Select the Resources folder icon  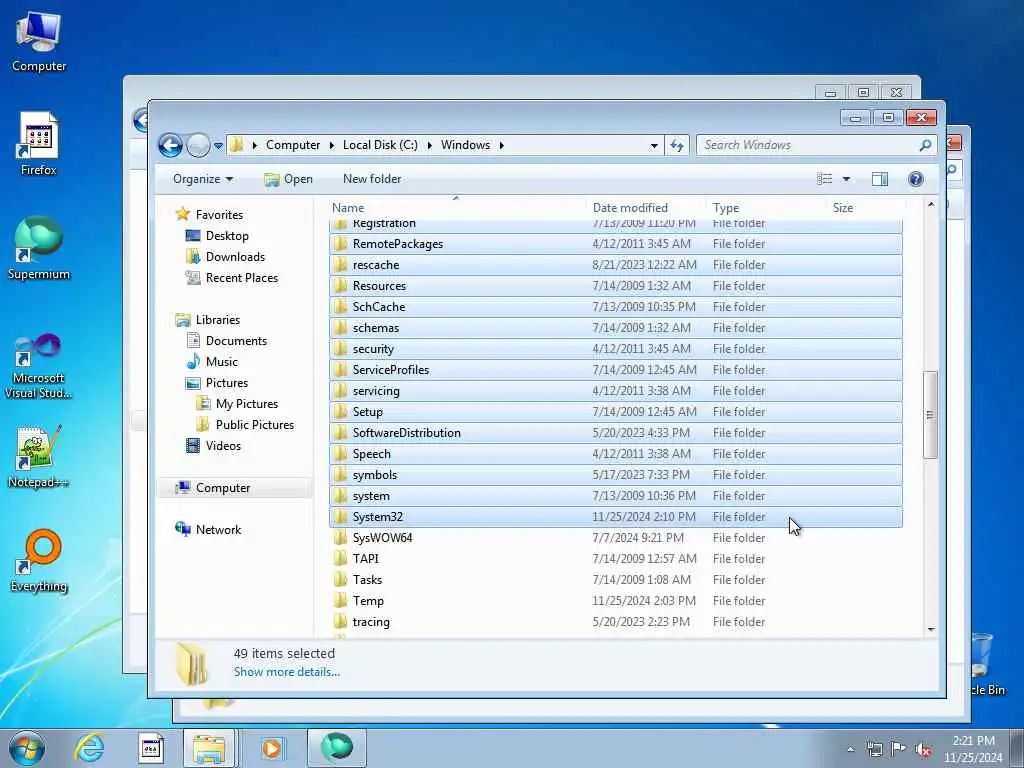pos(340,286)
